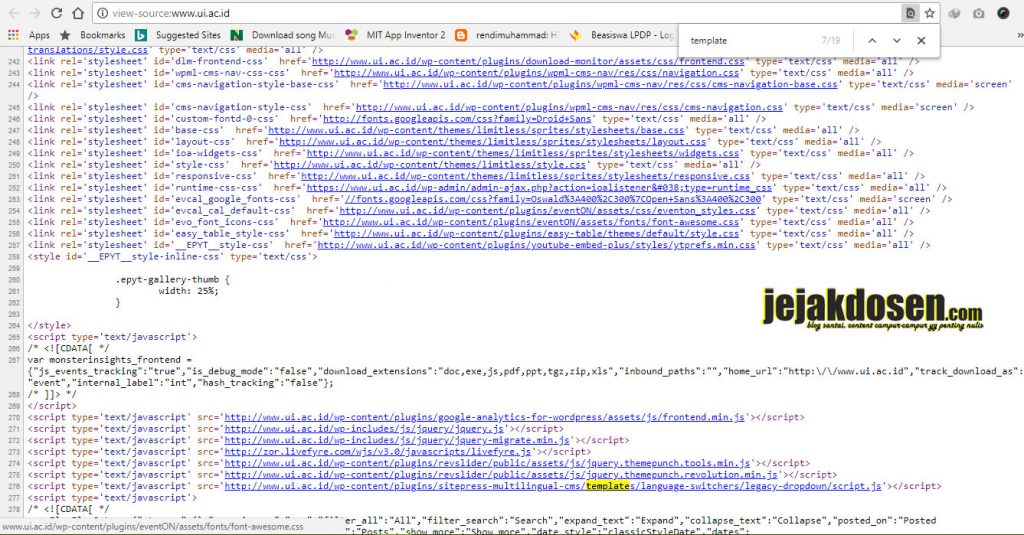
Task: Open the Droid Sans googleapis font link
Action: pos(457,119)
